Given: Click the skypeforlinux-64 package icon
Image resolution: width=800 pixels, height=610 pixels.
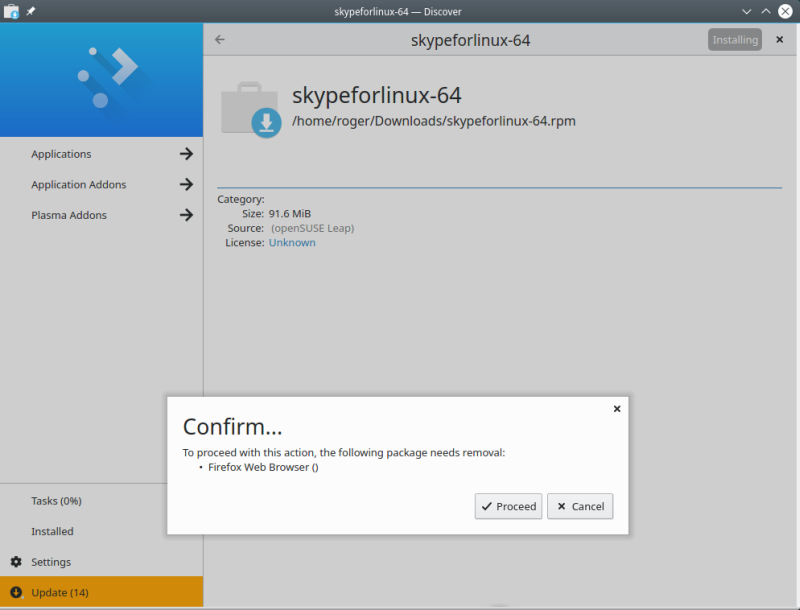Looking at the screenshot, I should click(x=251, y=109).
